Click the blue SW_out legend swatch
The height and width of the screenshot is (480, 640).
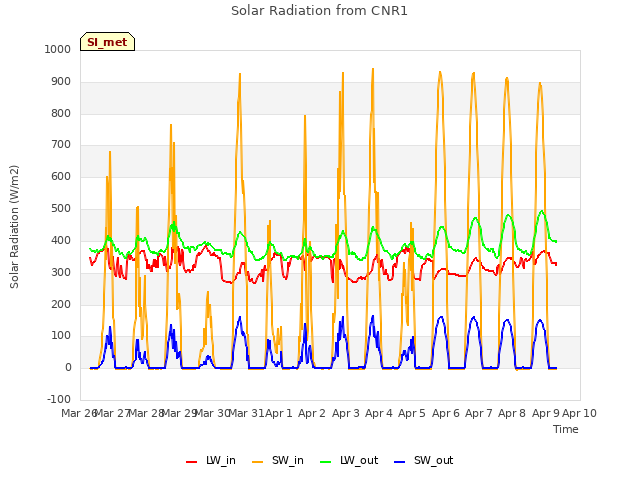pyautogui.click(x=400, y=462)
